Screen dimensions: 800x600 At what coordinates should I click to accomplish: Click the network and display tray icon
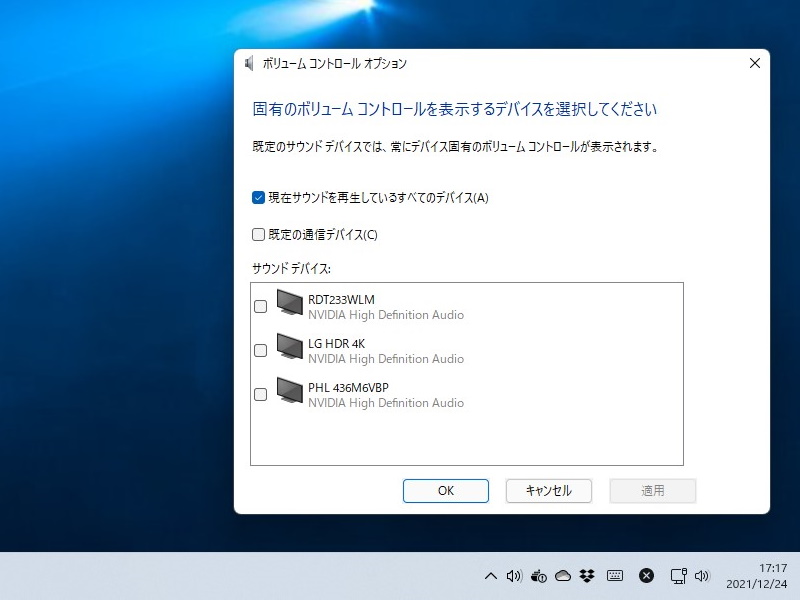pyautogui.click(x=677, y=576)
